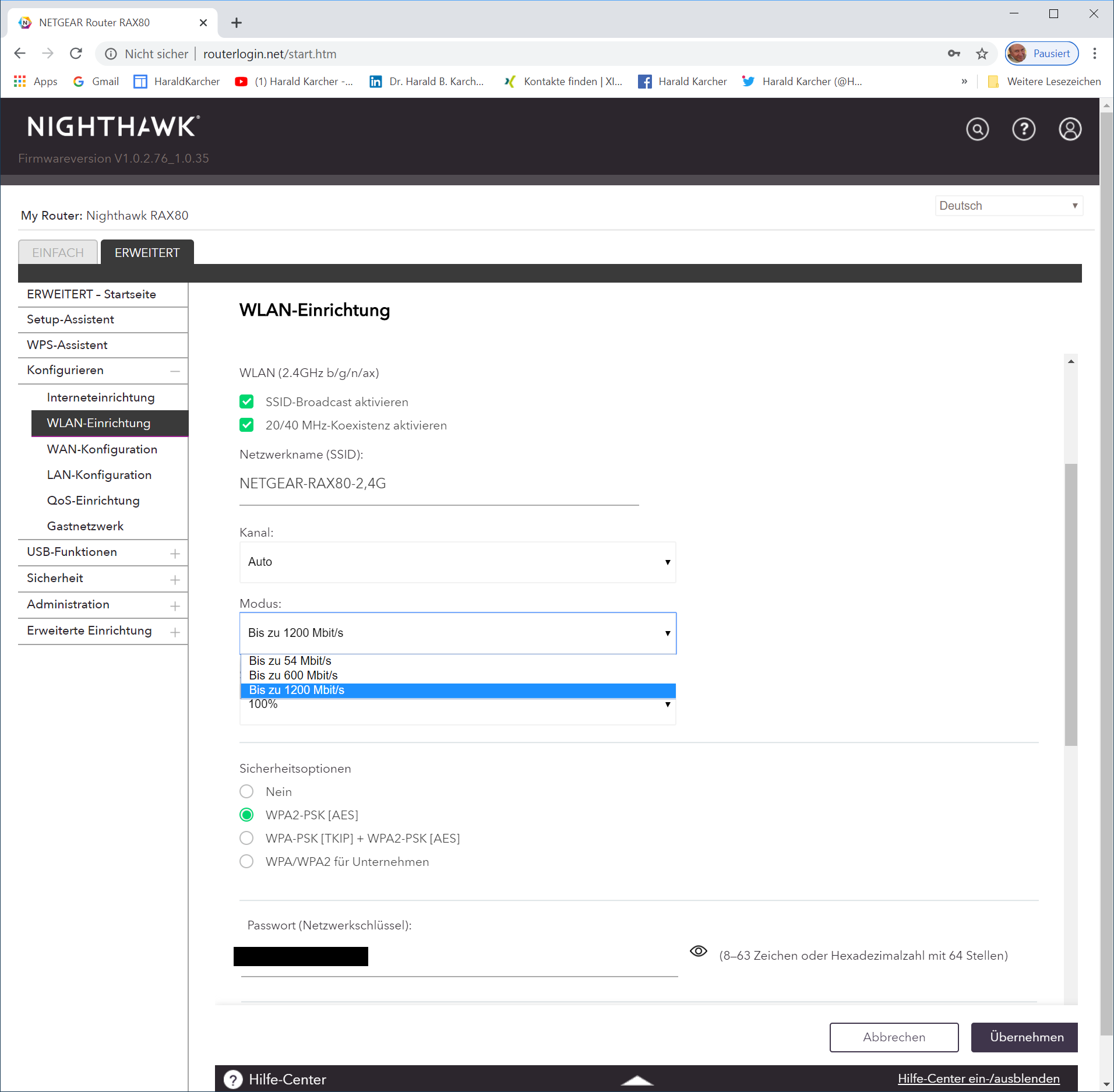
Task: Open the help question mark icon
Action: (x=1024, y=129)
